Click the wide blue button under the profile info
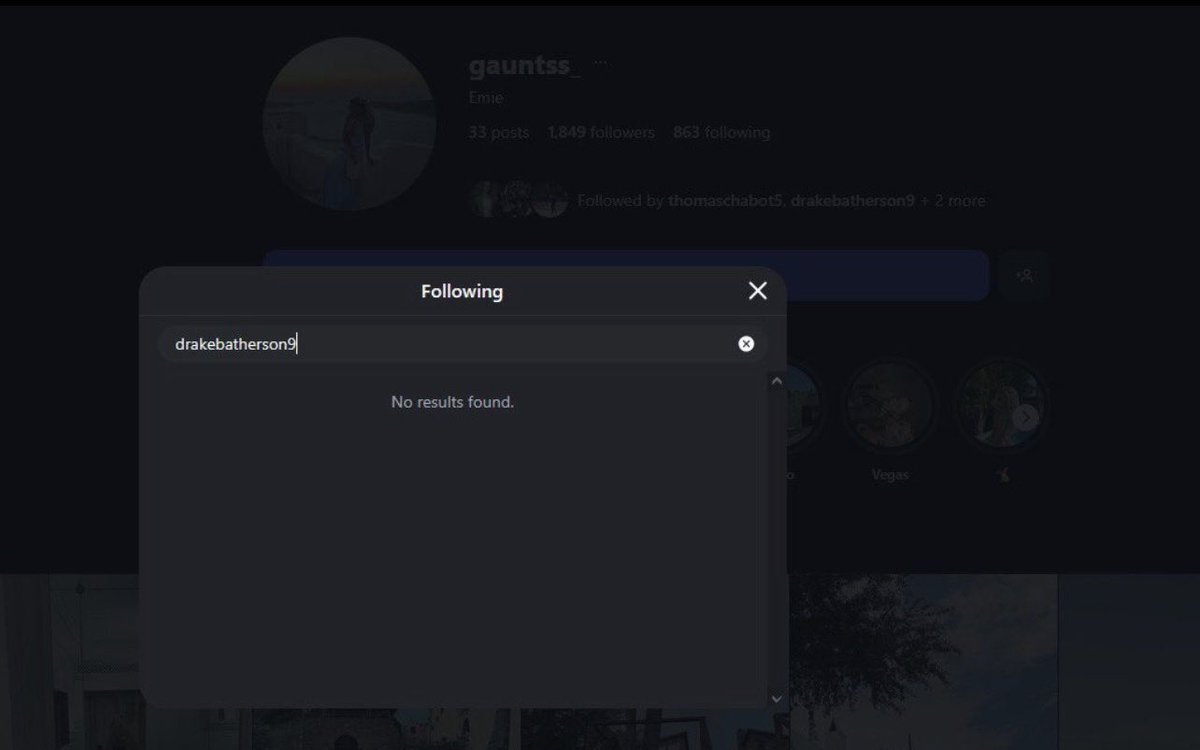 pyautogui.click(x=625, y=275)
